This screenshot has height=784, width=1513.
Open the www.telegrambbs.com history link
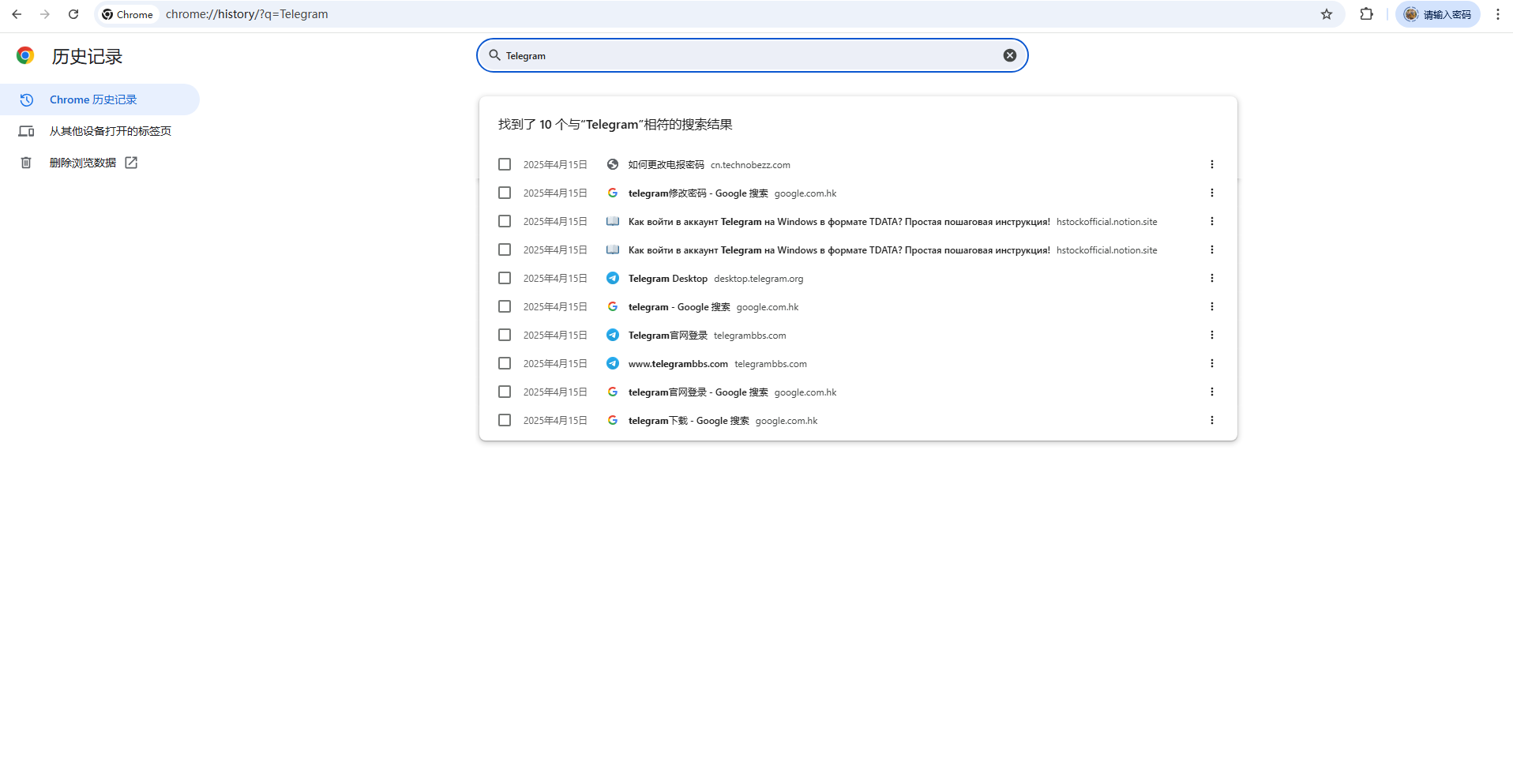678,364
